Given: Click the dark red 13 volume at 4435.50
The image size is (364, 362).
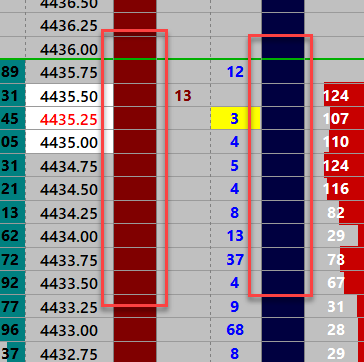Looking at the screenshot, I should [183, 96].
